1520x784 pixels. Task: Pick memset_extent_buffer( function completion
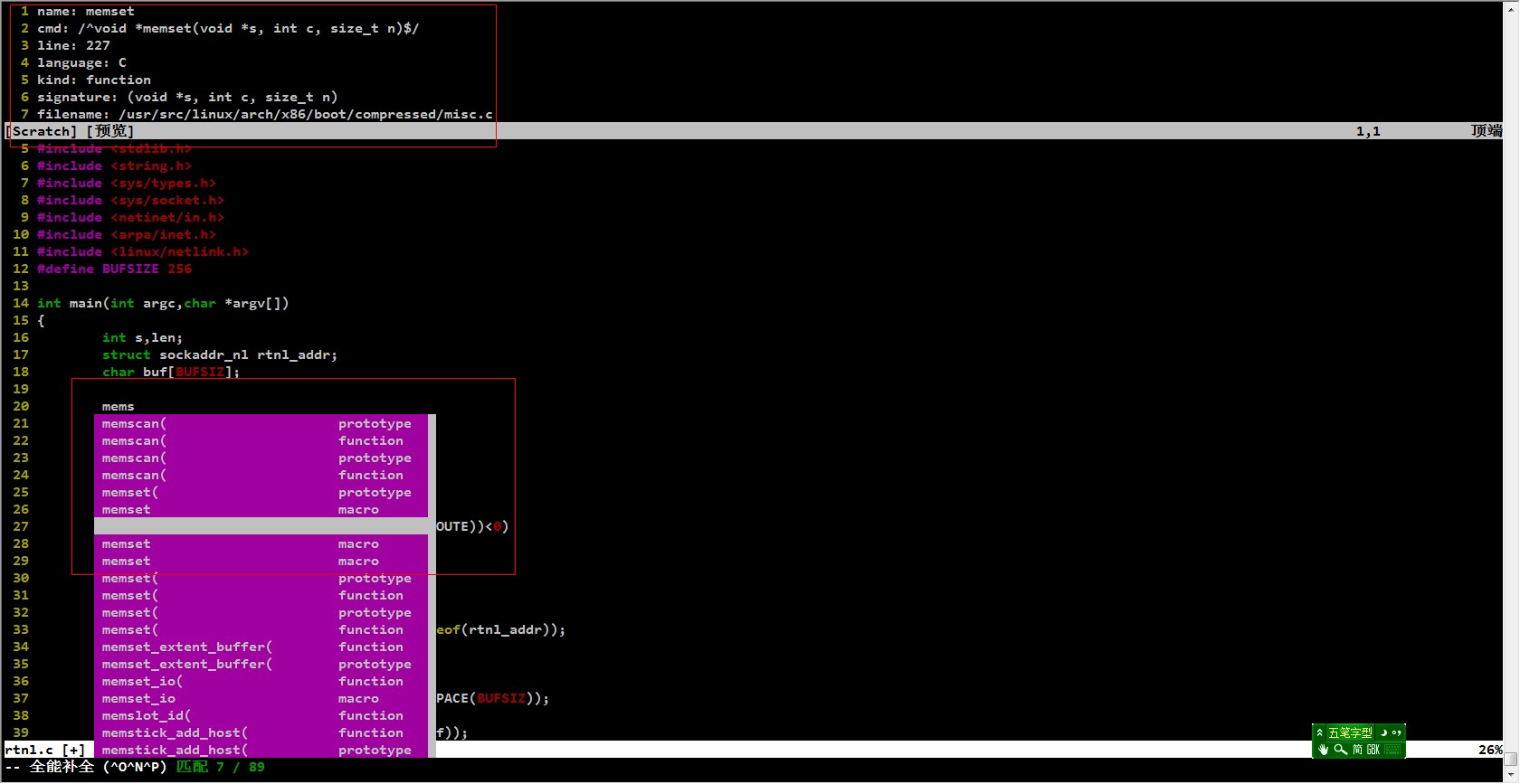tap(261, 647)
